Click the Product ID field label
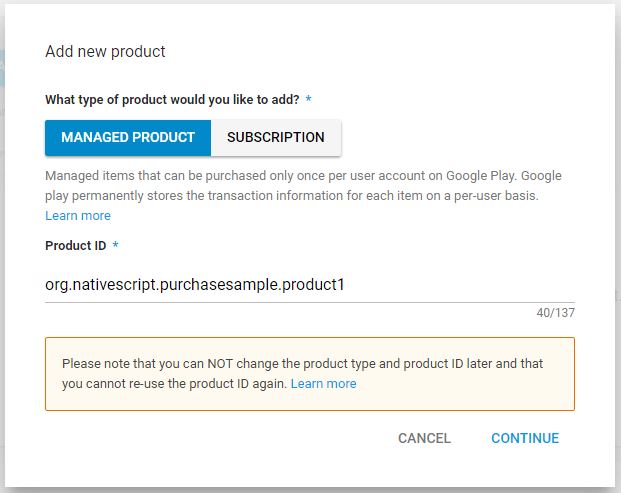 pos(76,246)
